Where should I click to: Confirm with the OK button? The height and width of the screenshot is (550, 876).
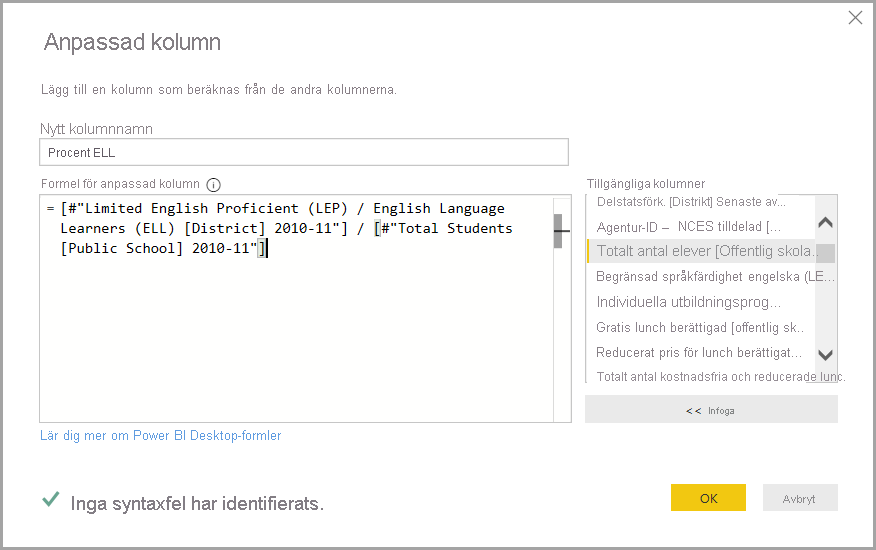coord(708,497)
